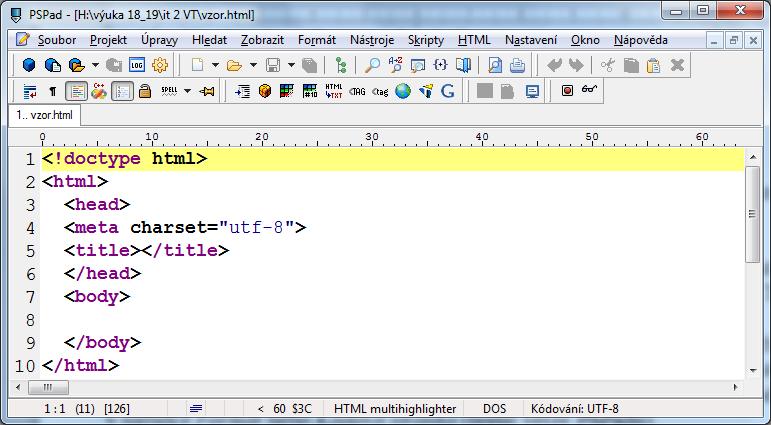Click the Google search G icon
The image size is (771, 425).
tap(447, 91)
